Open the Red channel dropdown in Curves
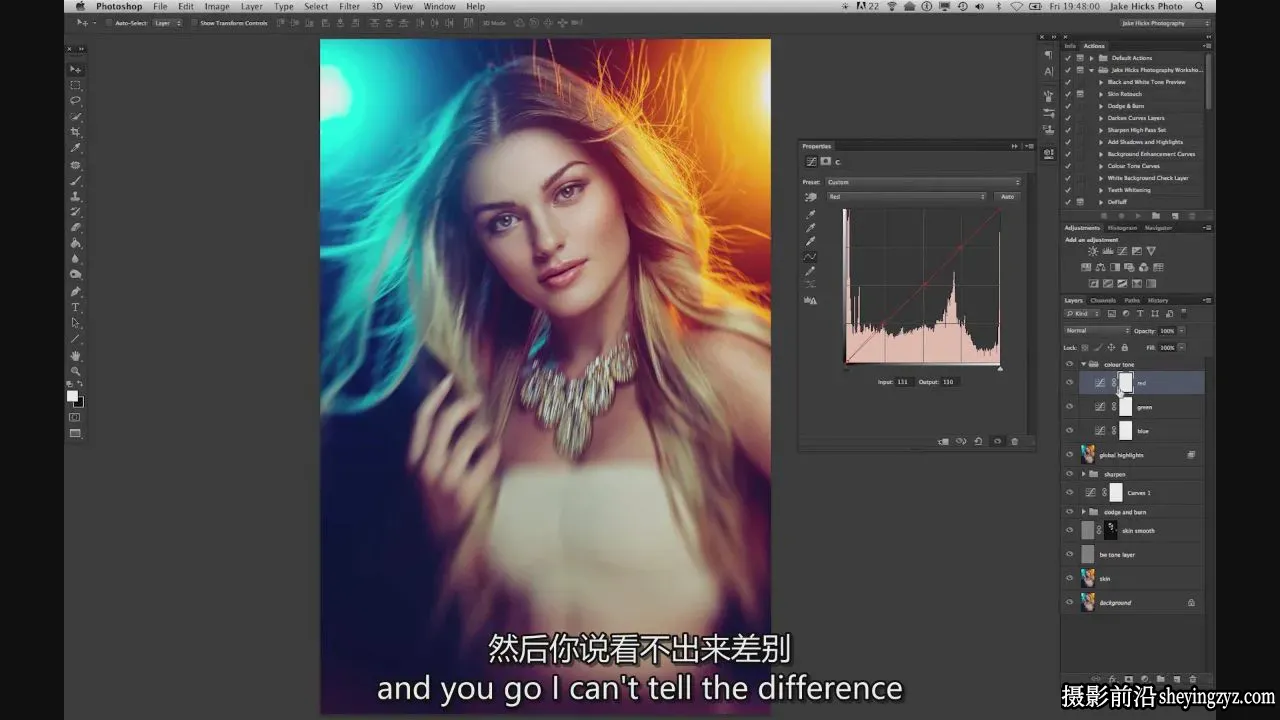Viewport: 1280px width, 720px height. click(x=907, y=197)
